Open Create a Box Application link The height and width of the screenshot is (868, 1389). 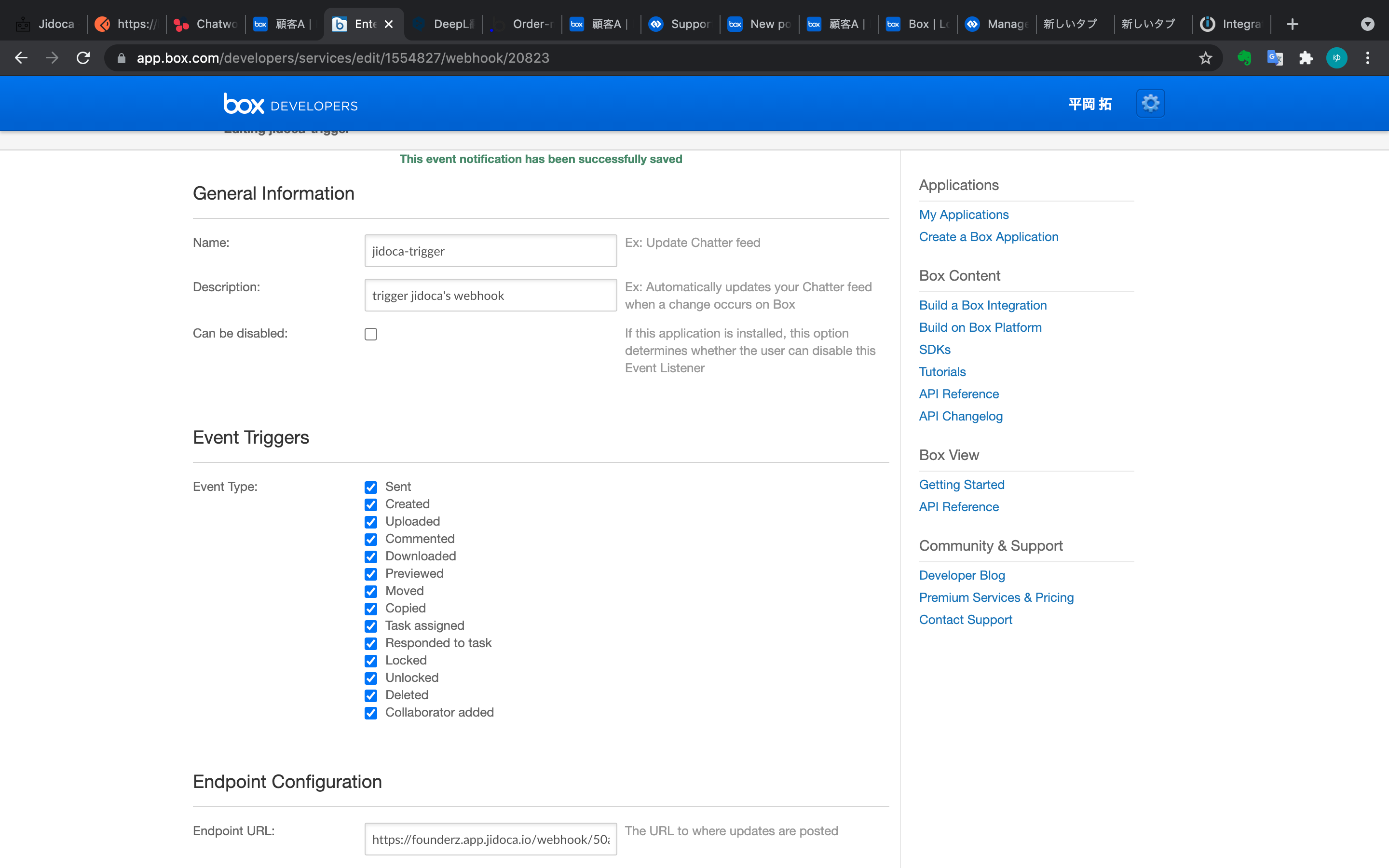click(x=988, y=236)
